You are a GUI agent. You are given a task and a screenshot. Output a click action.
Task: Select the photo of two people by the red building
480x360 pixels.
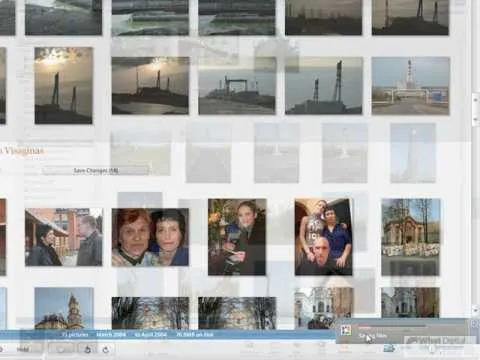click(x=64, y=237)
